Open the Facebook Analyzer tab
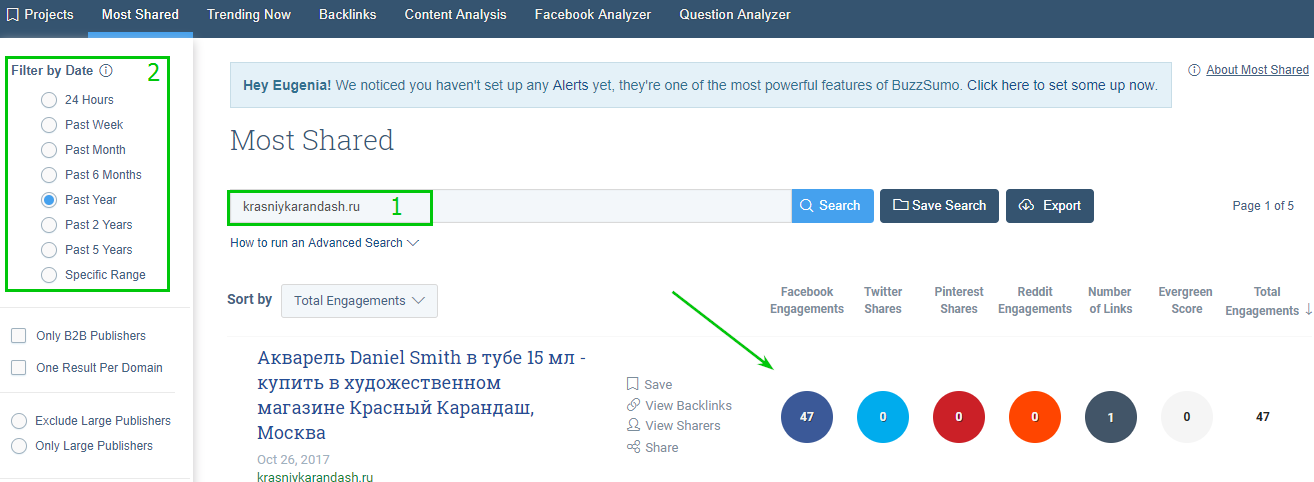The image size is (1314, 482). pyautogui.click(x=592, y=15)
